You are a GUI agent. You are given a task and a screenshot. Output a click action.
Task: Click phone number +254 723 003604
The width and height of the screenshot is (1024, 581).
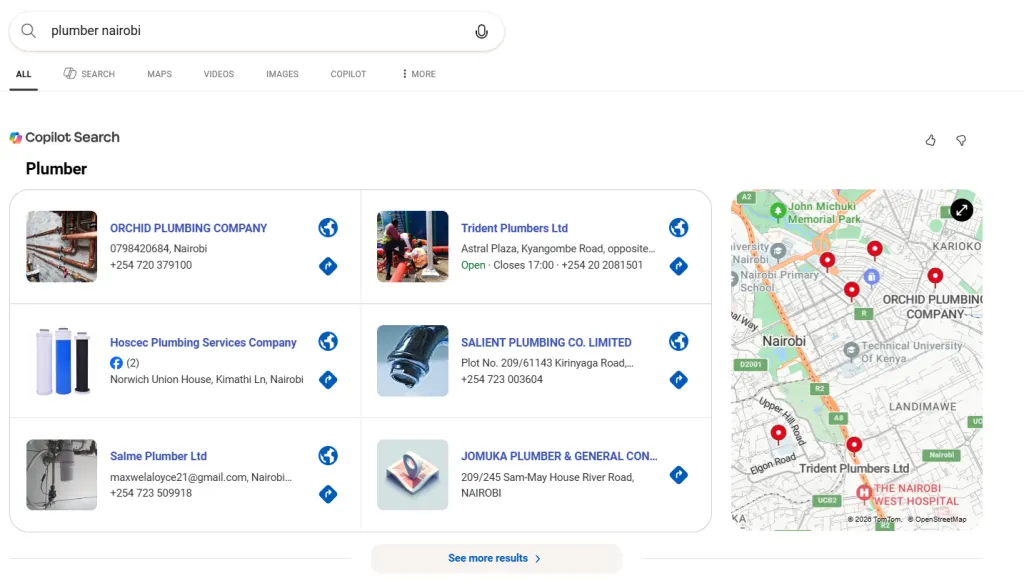(502, 379)
